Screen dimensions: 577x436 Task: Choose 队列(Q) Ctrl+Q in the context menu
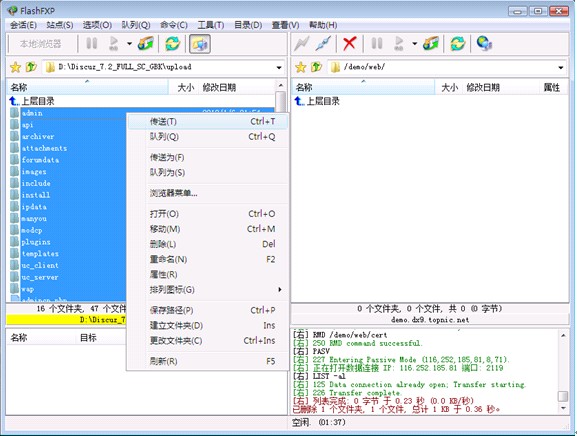tap(208, 137)
